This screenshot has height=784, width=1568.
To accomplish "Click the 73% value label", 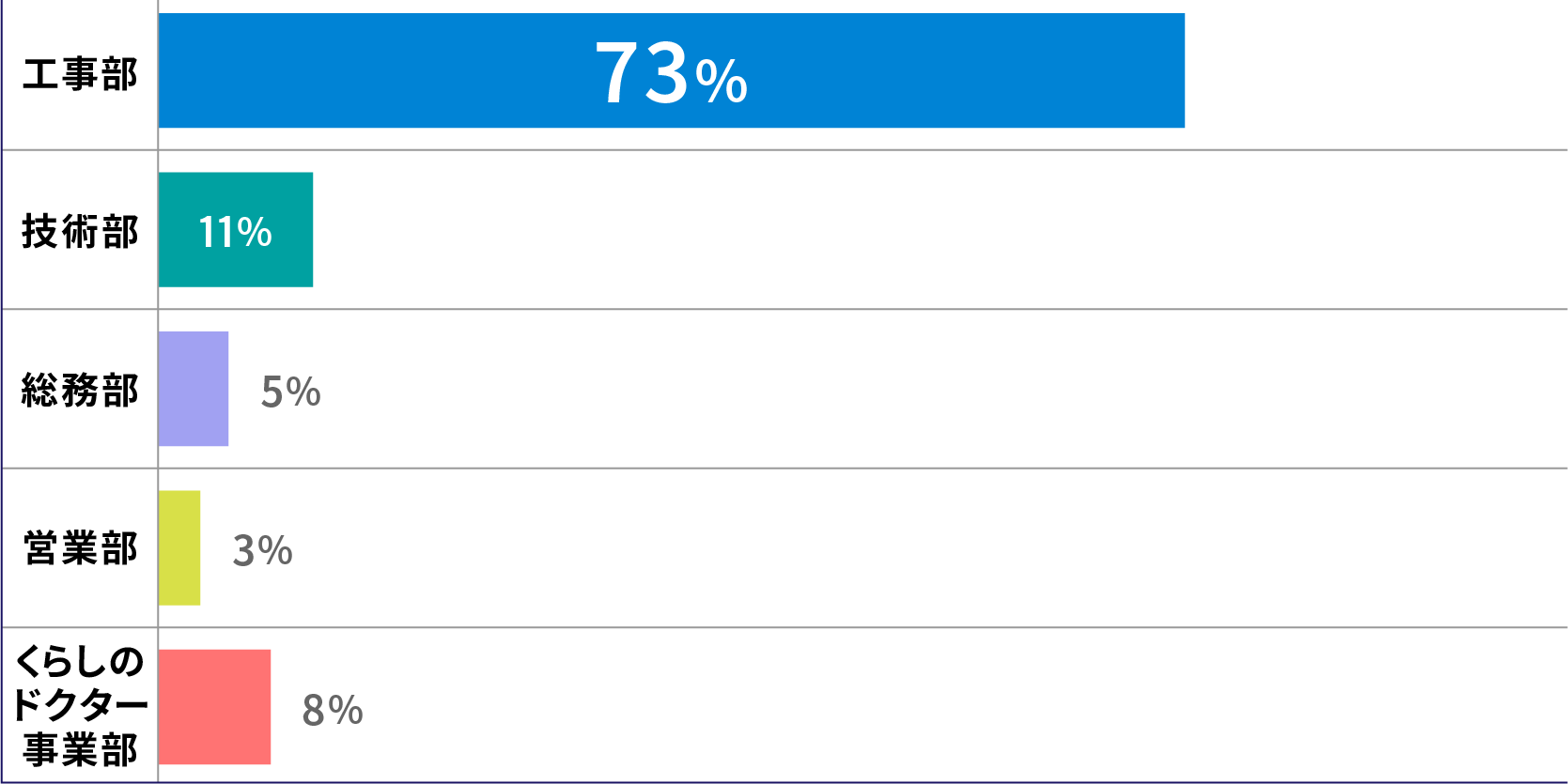I will [x=672, y=72].
